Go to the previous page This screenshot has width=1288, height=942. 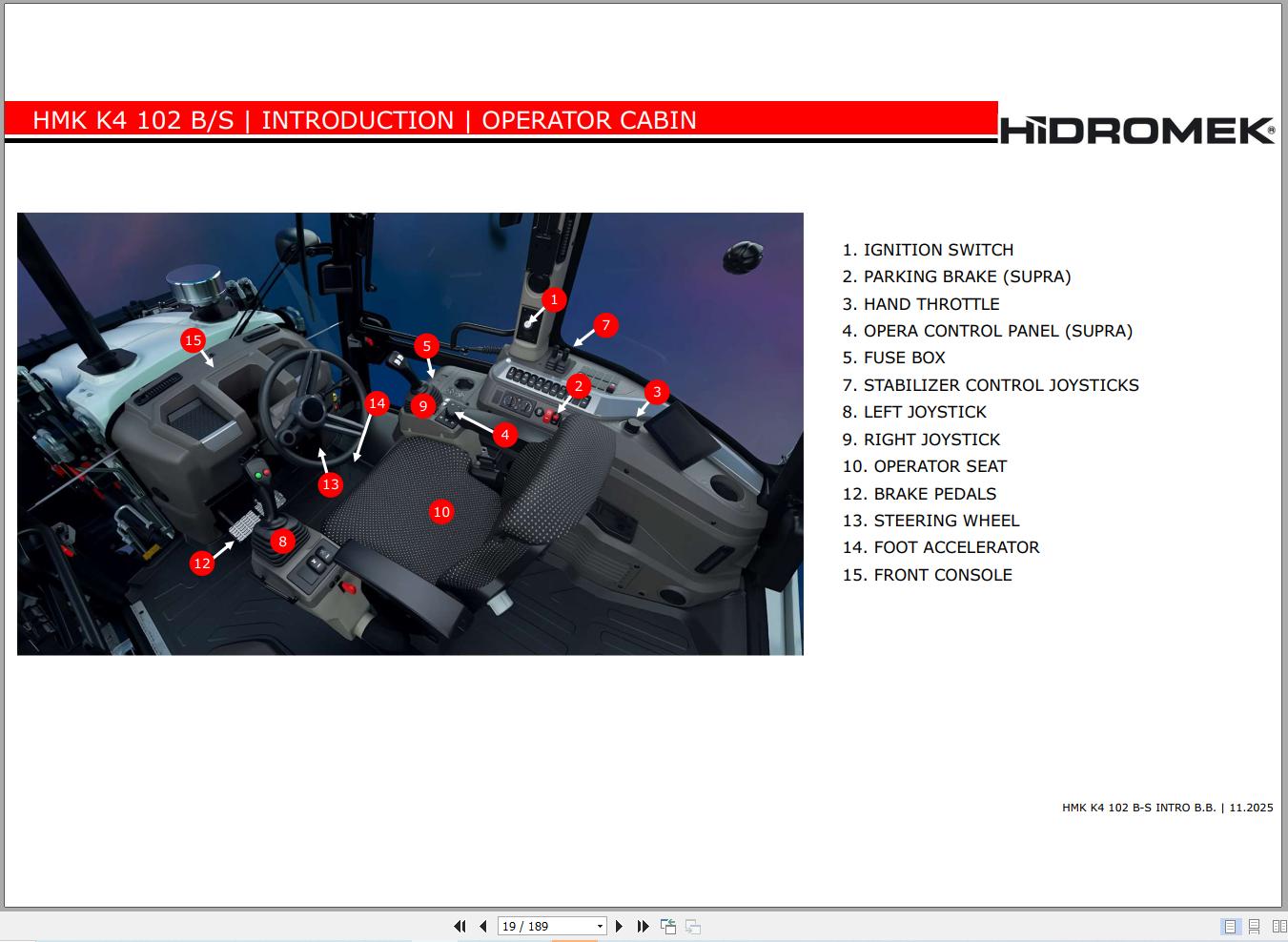pyautogui.click(x=483, y=926)
